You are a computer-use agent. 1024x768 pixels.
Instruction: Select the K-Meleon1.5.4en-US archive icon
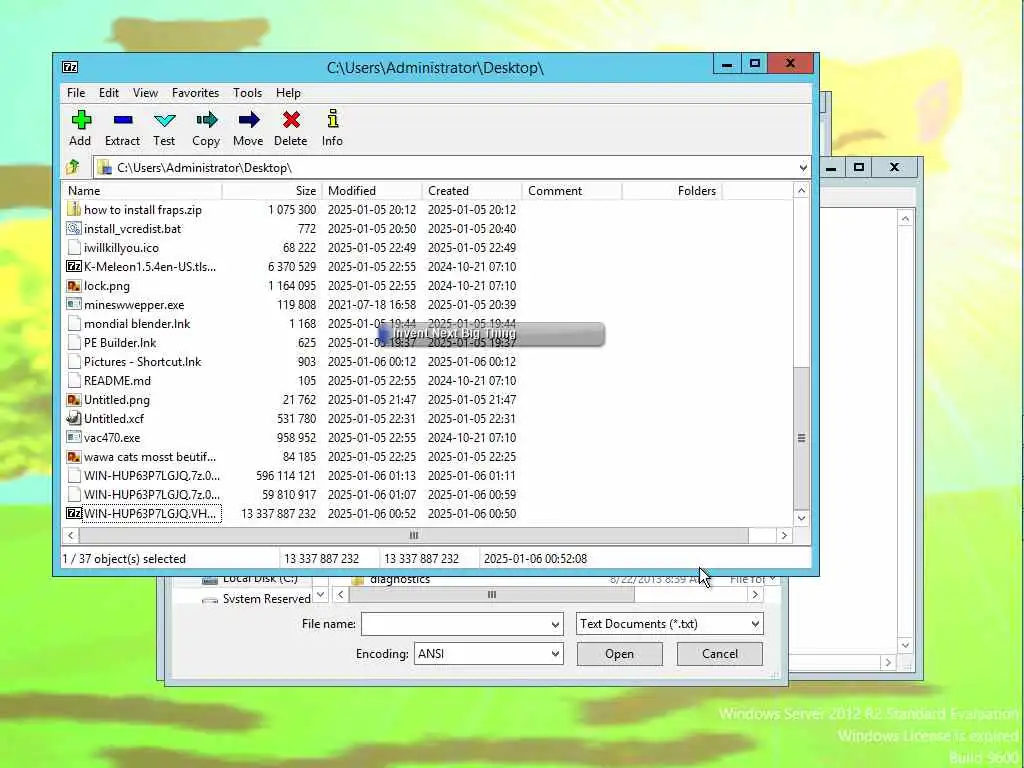(74, 266)
